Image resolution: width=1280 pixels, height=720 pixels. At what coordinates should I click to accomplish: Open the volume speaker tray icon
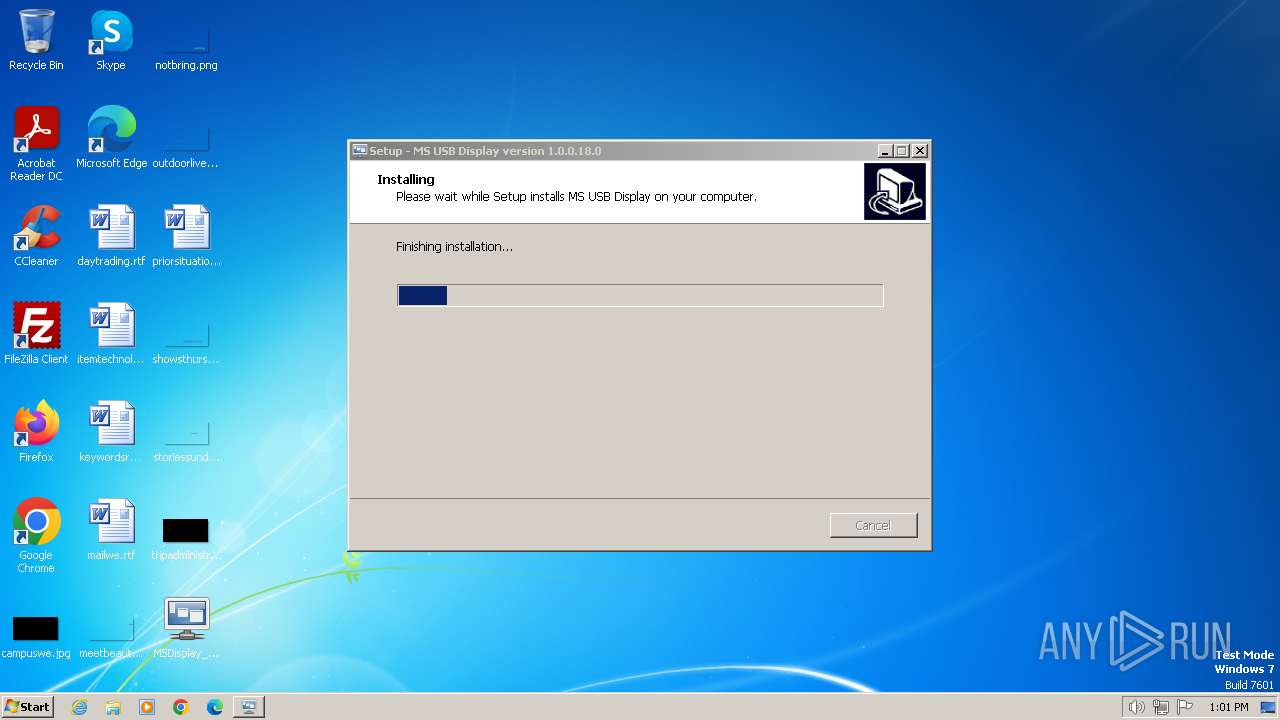click(x=1136, y=707)
